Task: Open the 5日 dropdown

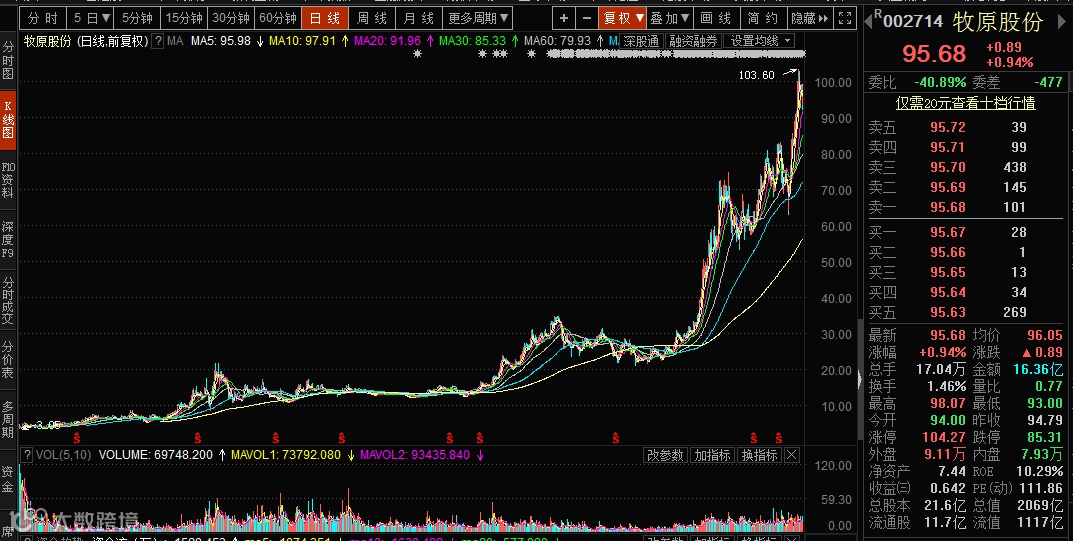Action: [x=91, y=18]
